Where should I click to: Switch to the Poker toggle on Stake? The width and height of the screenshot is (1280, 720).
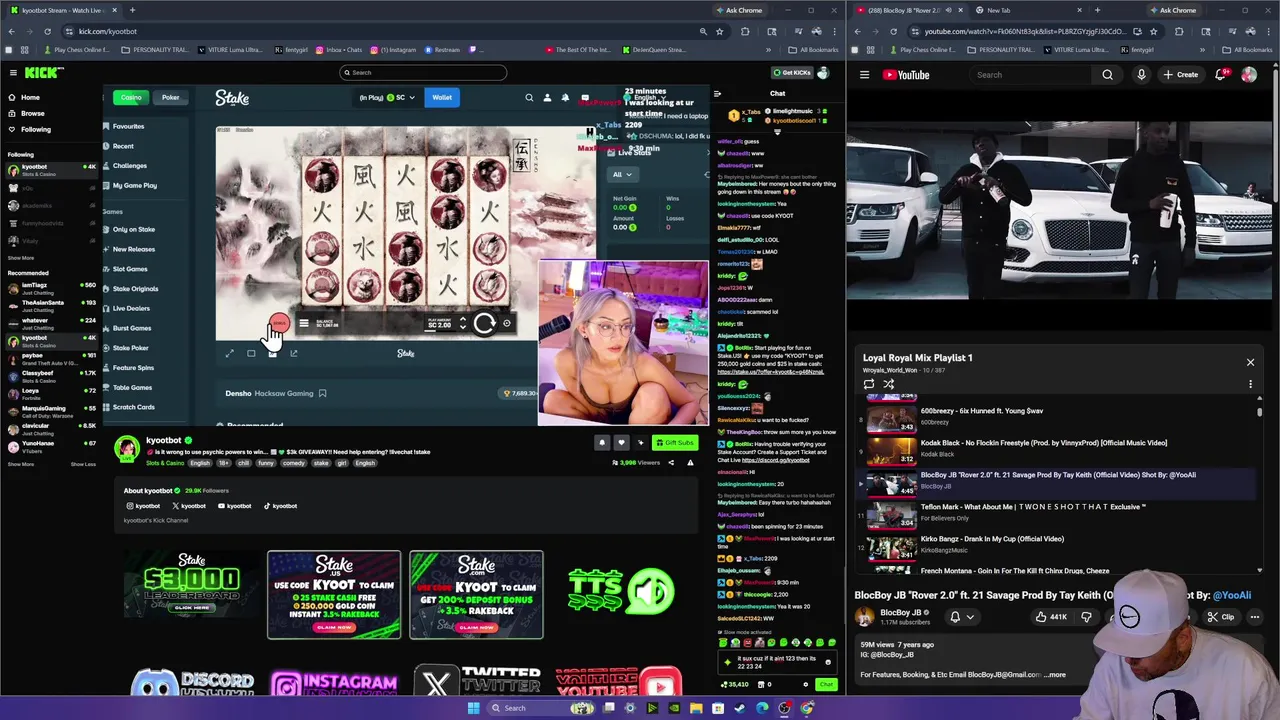(171, 97)
